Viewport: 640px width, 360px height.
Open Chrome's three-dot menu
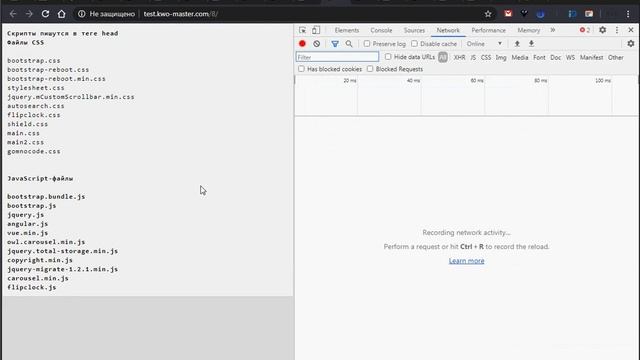(x=628, y=14)
